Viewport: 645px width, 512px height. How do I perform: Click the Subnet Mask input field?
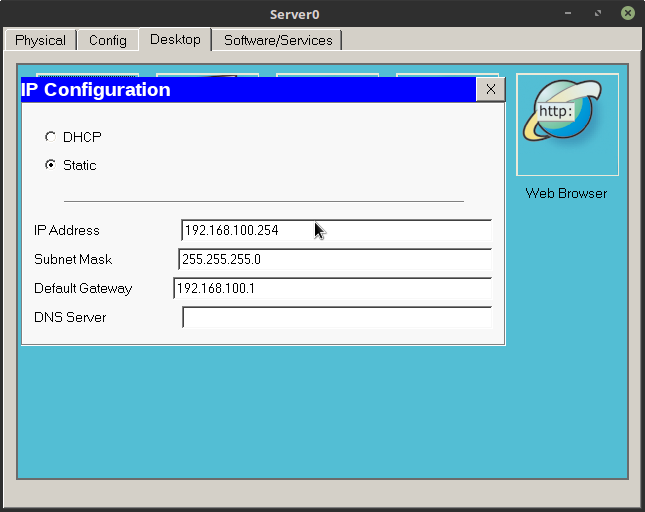coord(335,259)
